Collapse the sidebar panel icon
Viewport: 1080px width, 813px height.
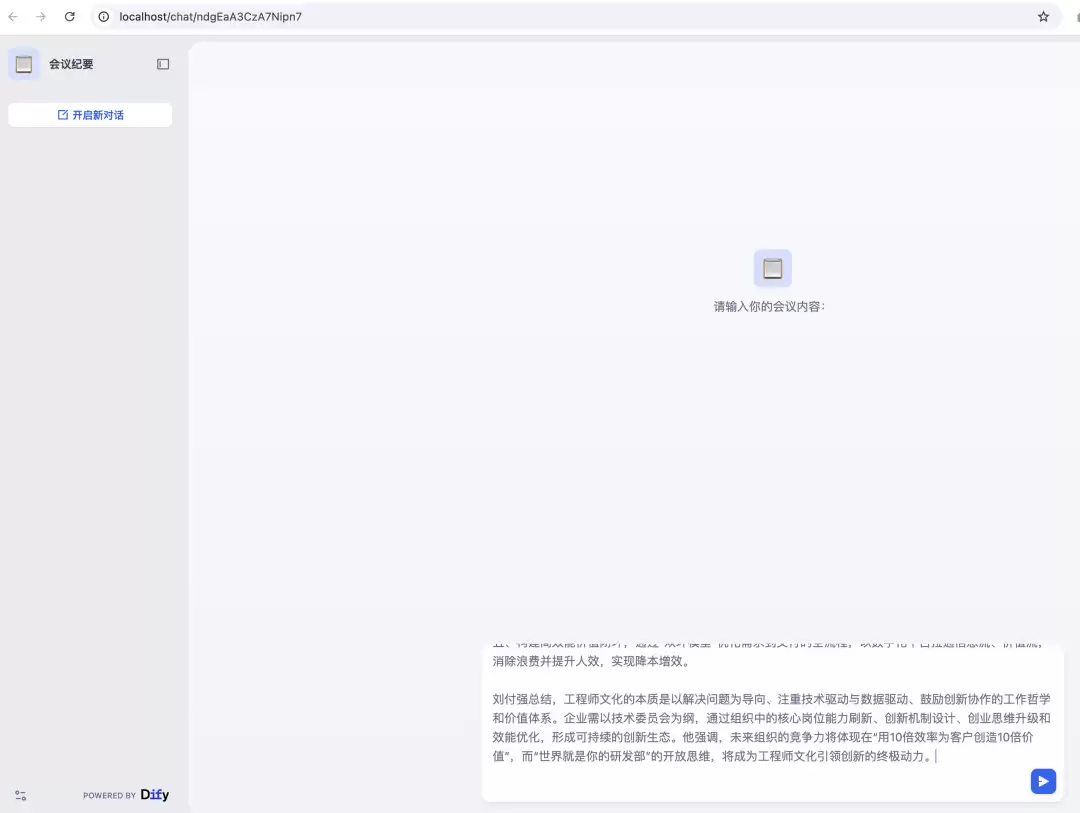tap(163, 64)
